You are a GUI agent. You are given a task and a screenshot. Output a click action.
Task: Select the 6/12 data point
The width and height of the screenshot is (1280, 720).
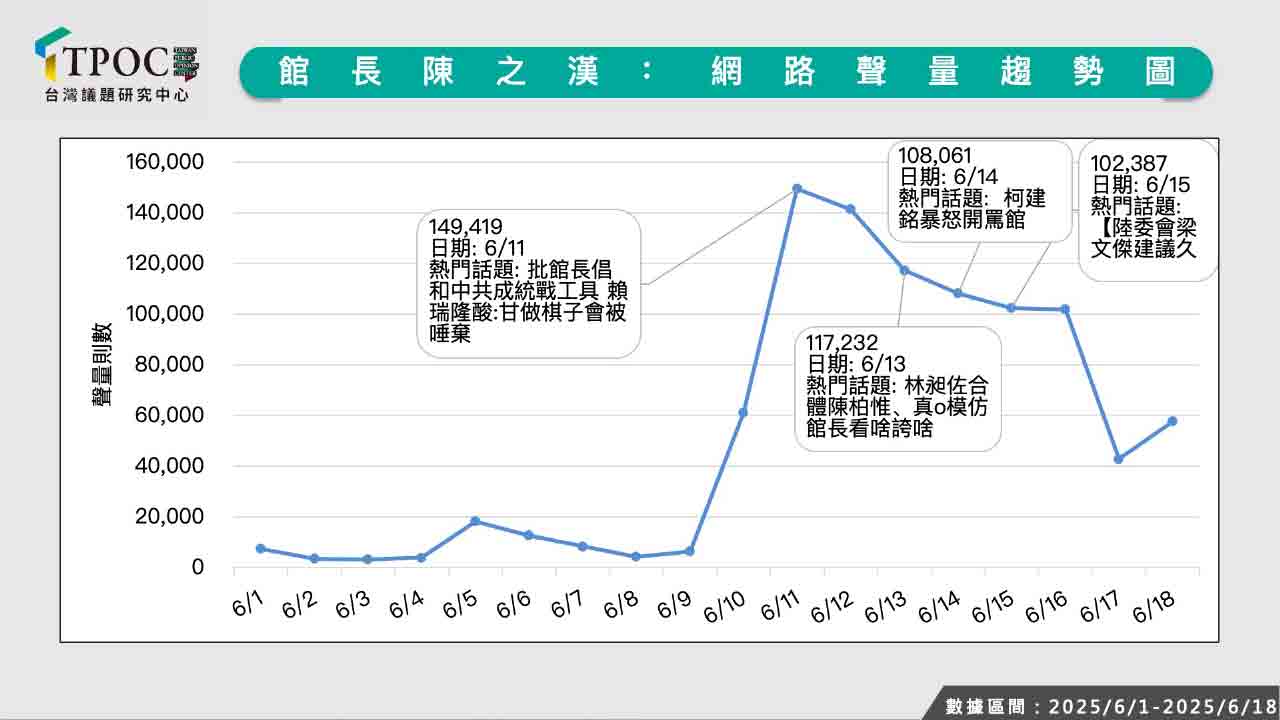(x=850, y=209)
